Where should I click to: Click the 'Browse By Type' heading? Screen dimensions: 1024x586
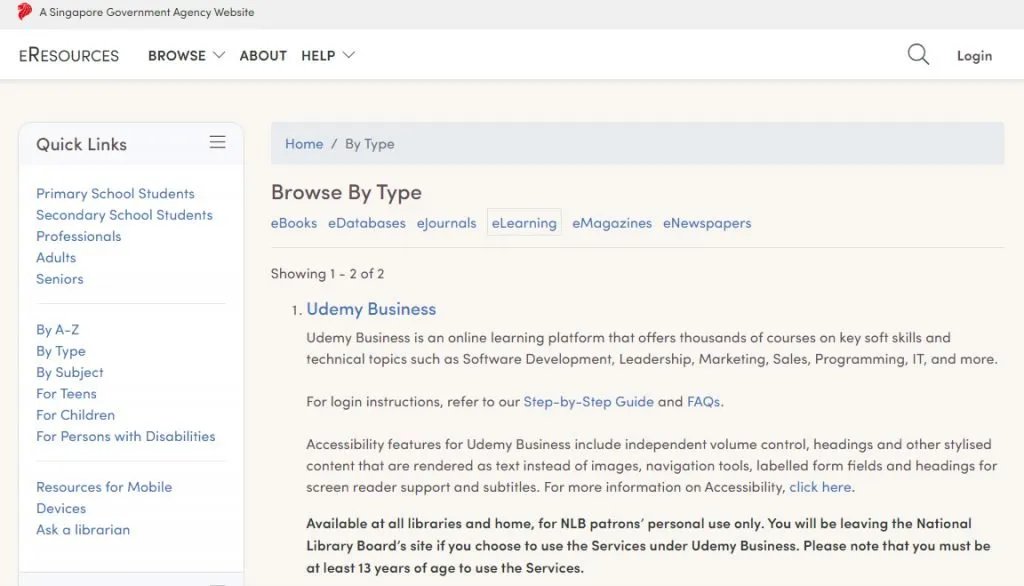[346, 193]
